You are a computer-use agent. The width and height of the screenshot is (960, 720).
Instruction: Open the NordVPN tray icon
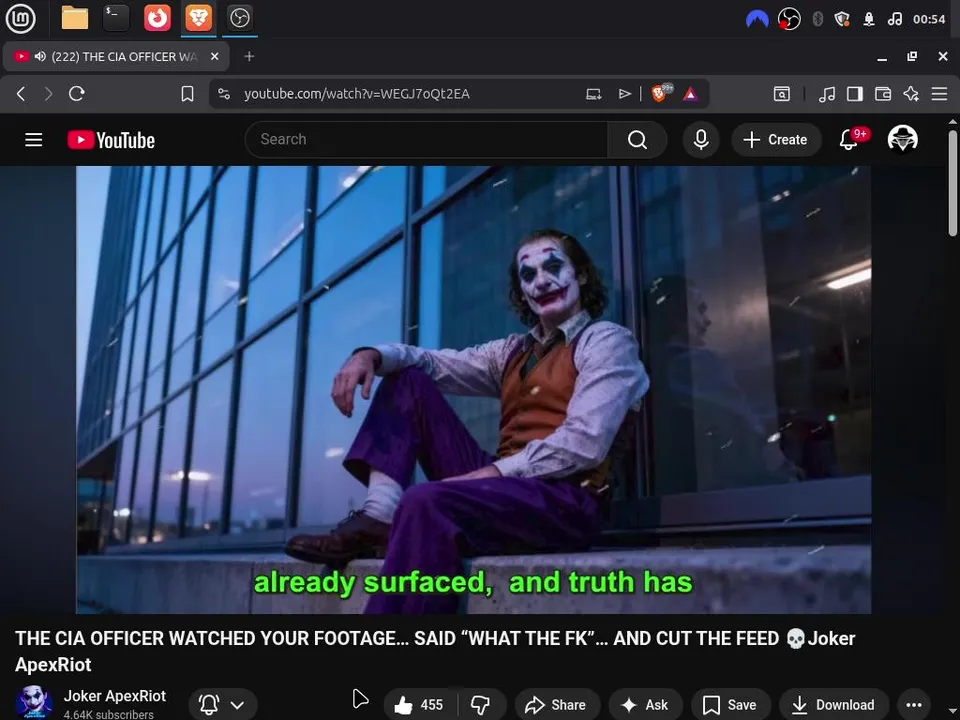point(757,19)
